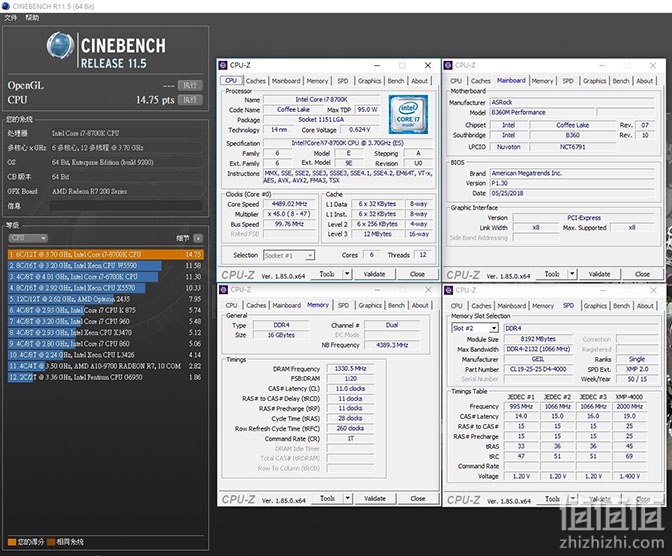Select ranking row Intel Xeon CPU W5590
Image resolution: width=672 pixels, height=556 pixels.
click(x=105, y=266)
